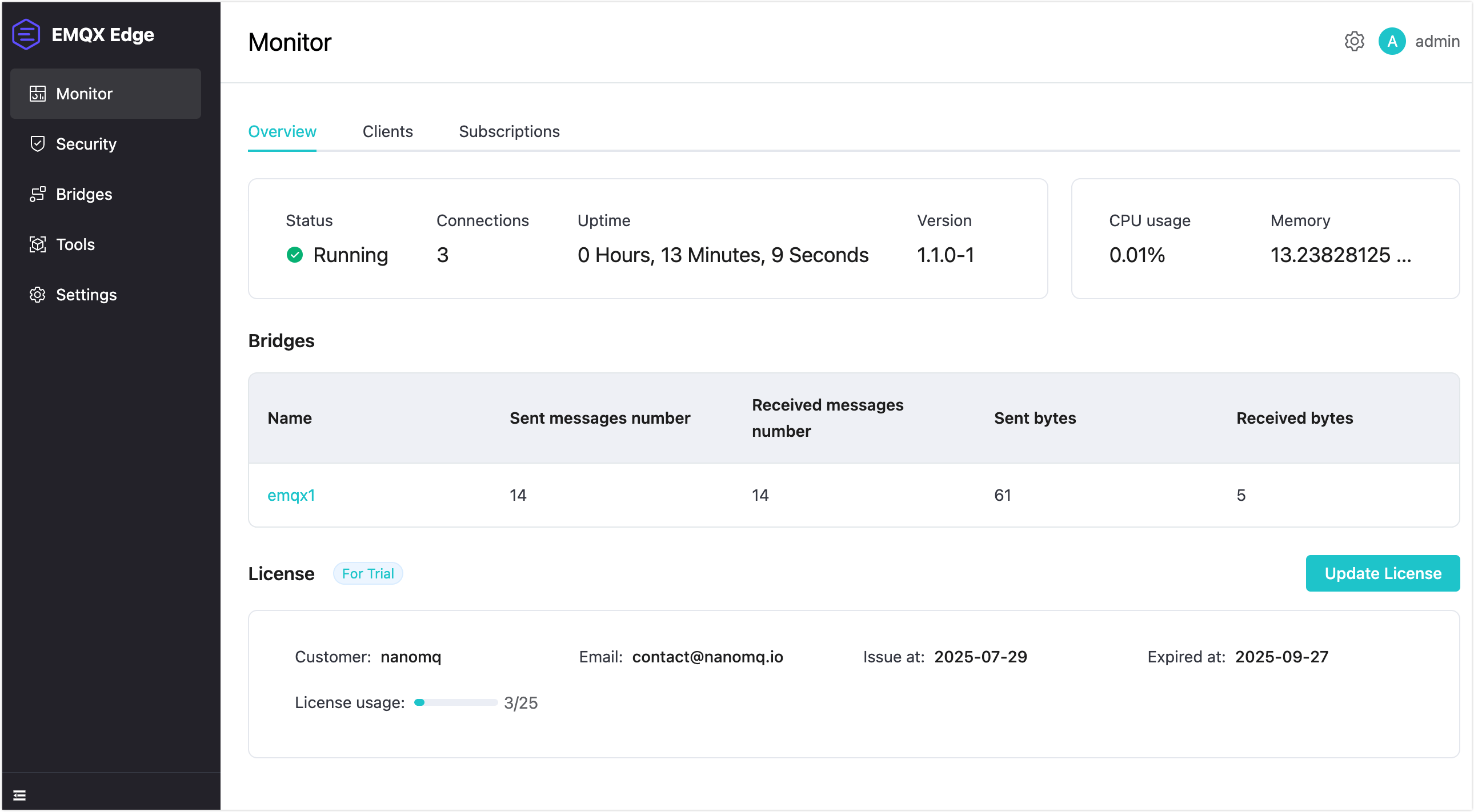The height and width of the screenshot is (812, 1474).
Task: Click the green Running status checkmark
Action: 295,255
